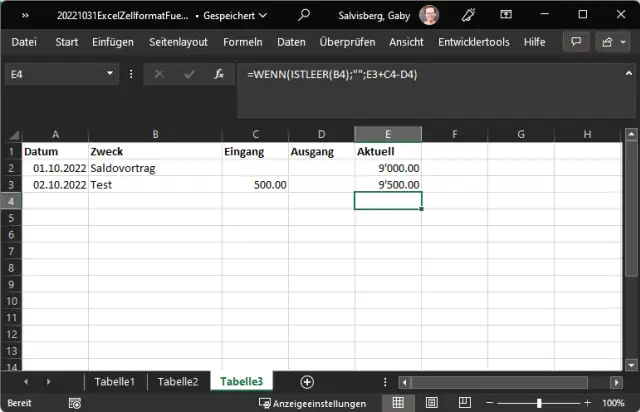The width and height of the screenshot is (640, 412).
Task: Add a new sheet with plus icon
Action: [307, 381]
